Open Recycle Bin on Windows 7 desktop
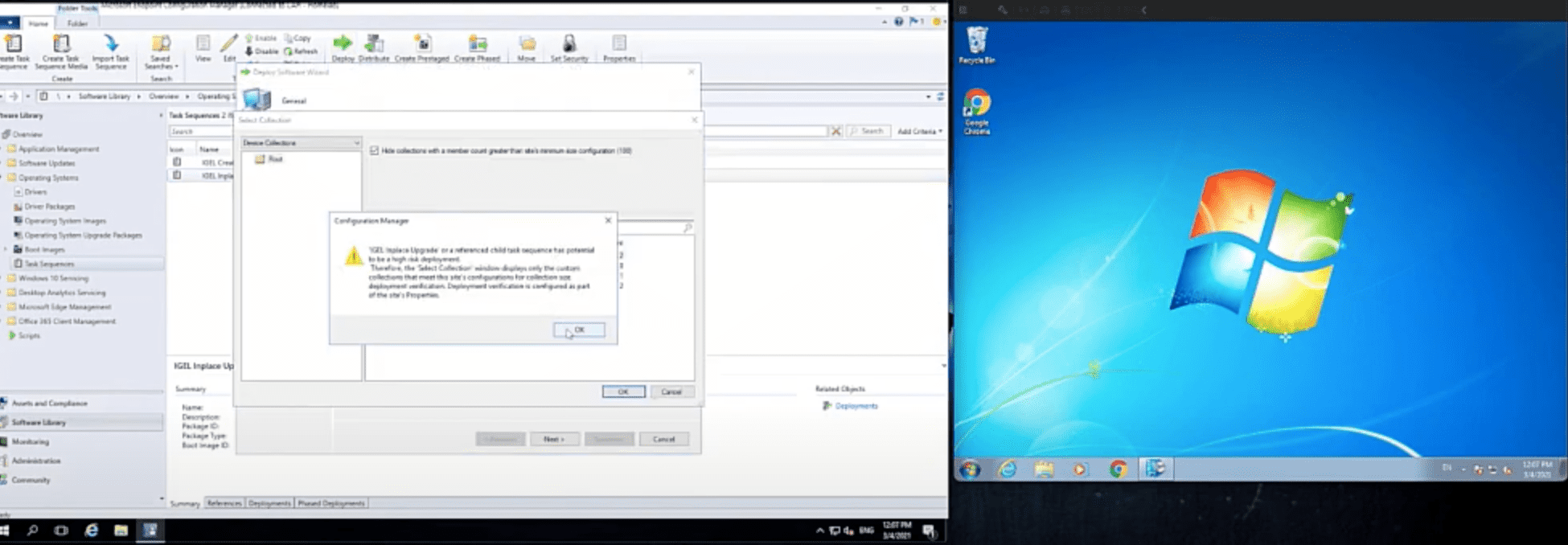This screenshot has height=545, width=1568. point(977,45)
